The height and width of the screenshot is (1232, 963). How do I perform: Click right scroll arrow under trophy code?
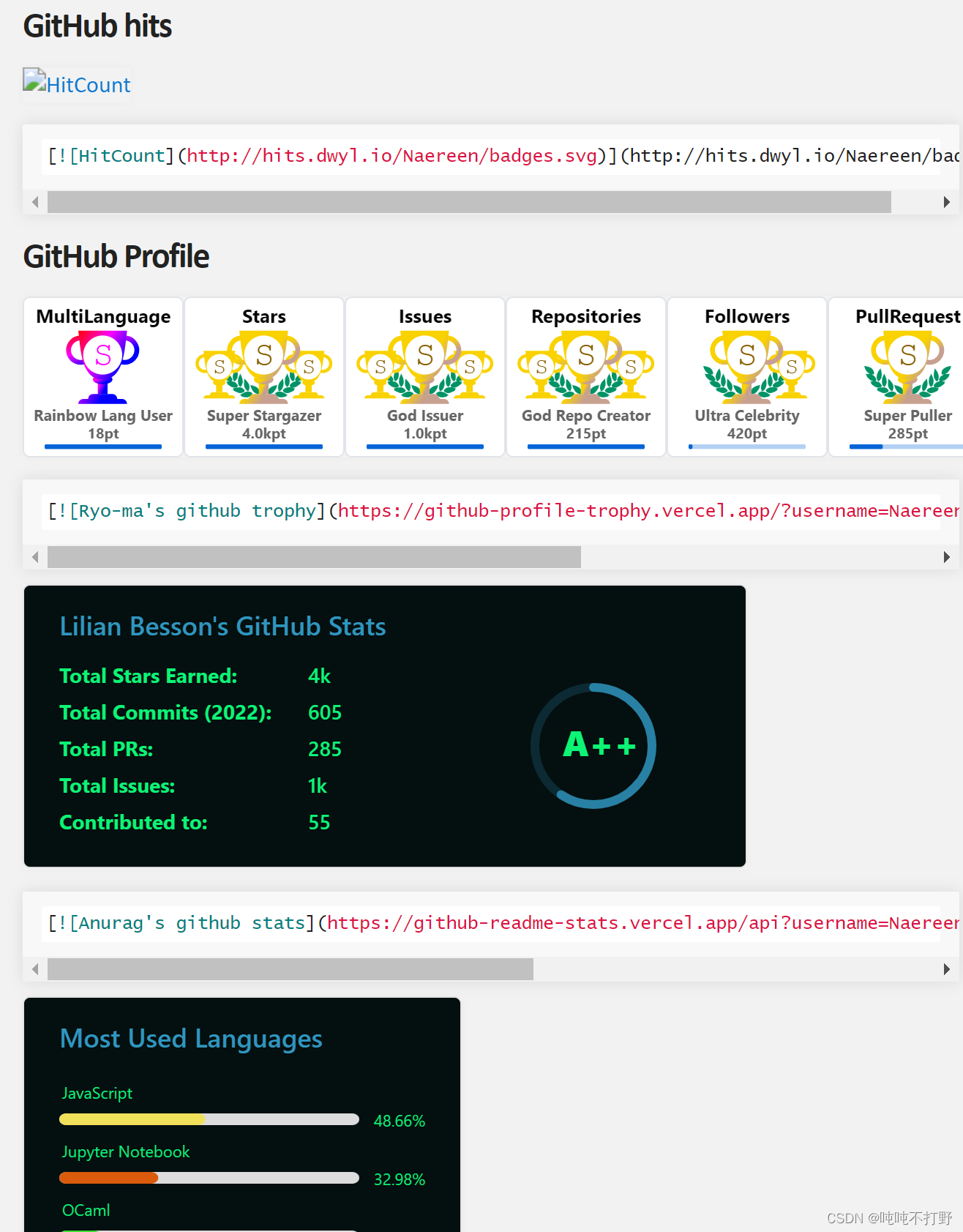tap(947, 557)
